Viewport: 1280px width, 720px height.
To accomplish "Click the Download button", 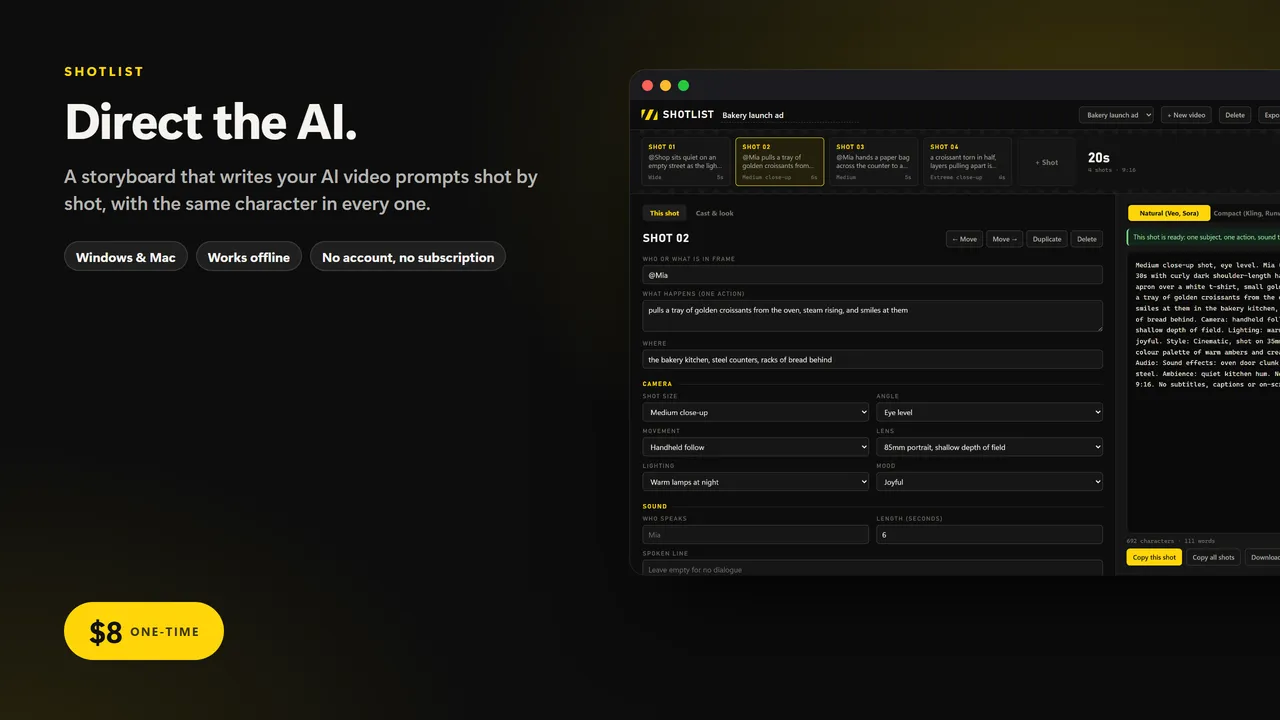I will pos(1263,557).
